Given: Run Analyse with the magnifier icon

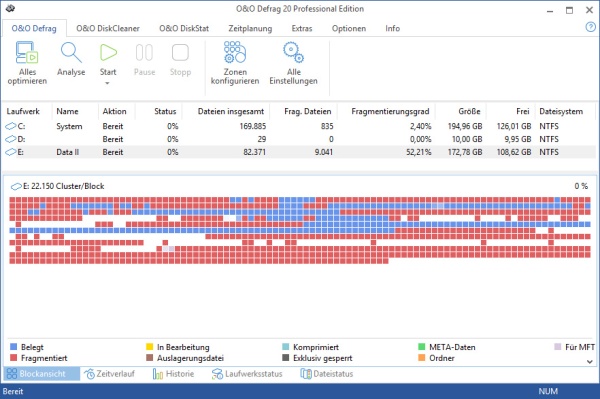Looking at the screenshot, I should (x=71, y=53).
